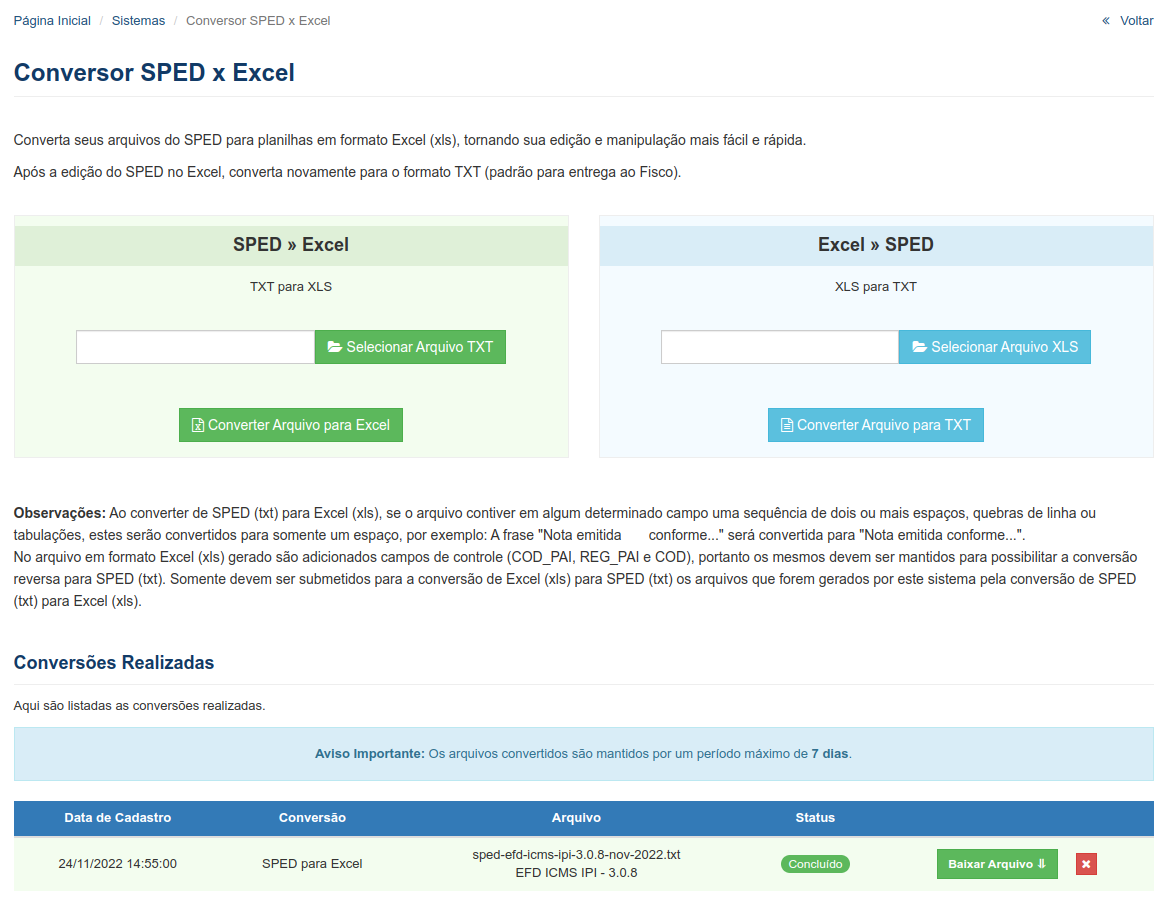Click Converter Arquivo para TXT button
This screenshot has width=1168, height=916.
coord(876,425)
